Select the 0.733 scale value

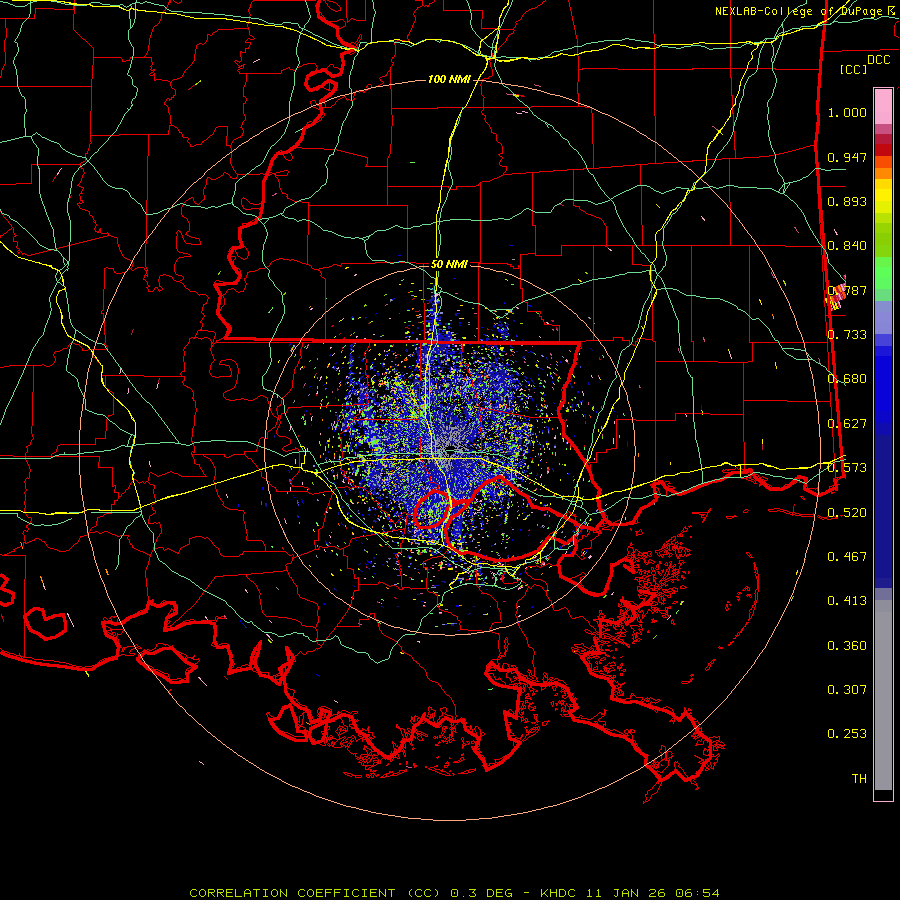(x=847, y=335)
